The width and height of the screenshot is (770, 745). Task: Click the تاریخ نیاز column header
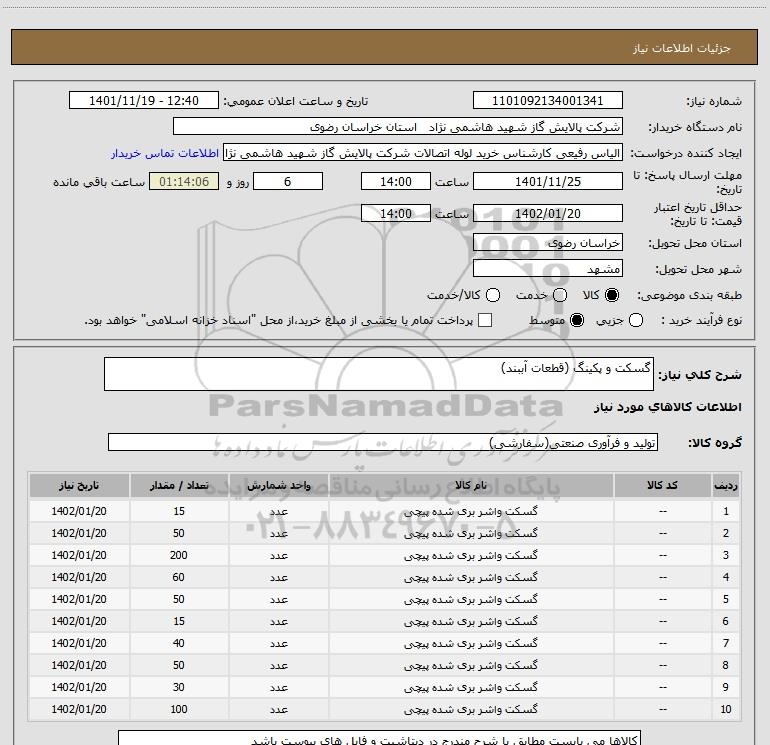click(x=79, y=486)
